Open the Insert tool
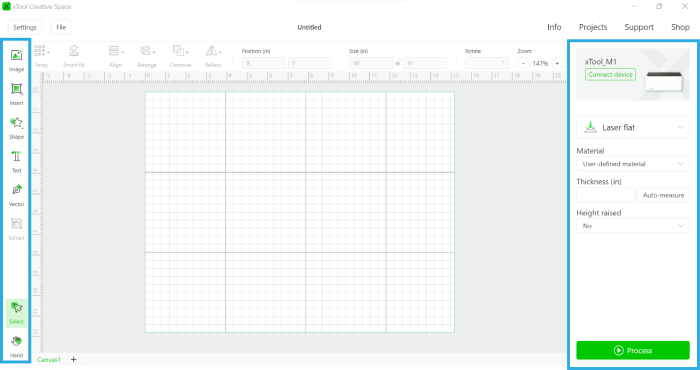The width and height of the screenshot is (700, 370). (x=17, y=94)
